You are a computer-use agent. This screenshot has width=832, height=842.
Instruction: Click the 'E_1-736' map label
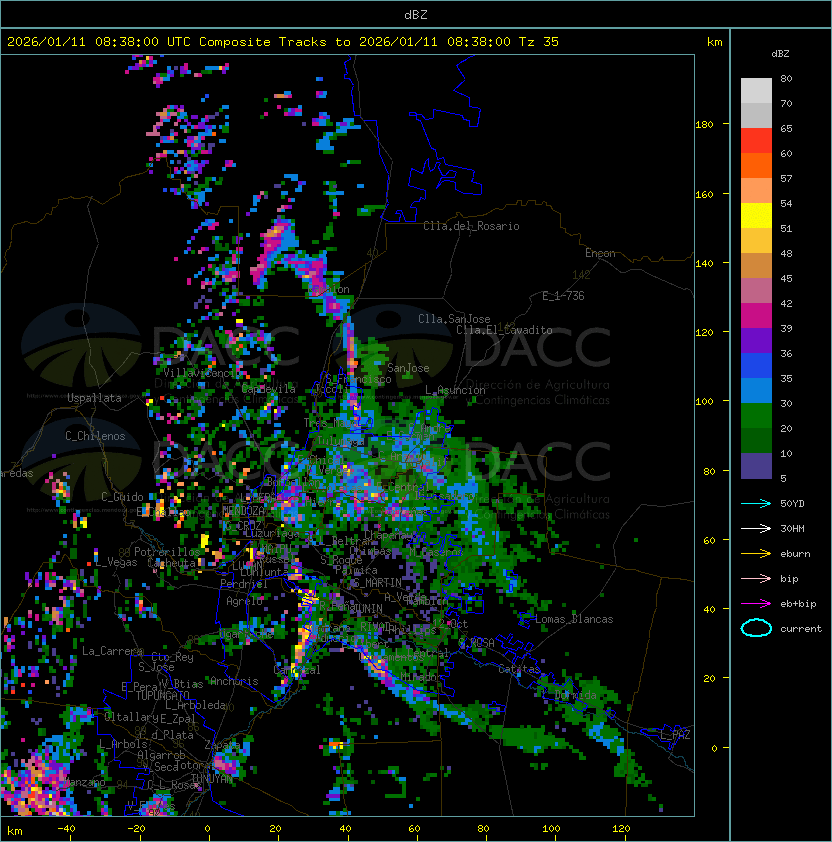[563, 296]
